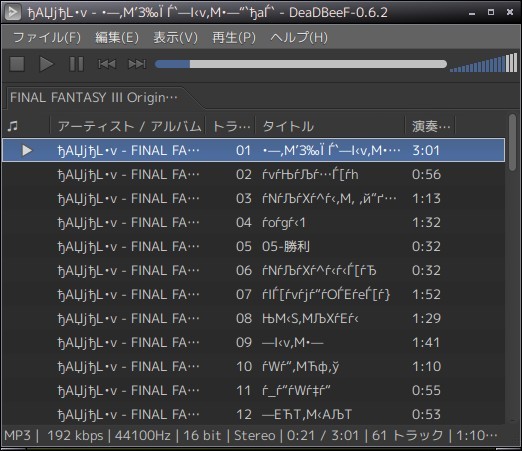Pause the current track
522x451 pixels.
(x=76, y=64)
